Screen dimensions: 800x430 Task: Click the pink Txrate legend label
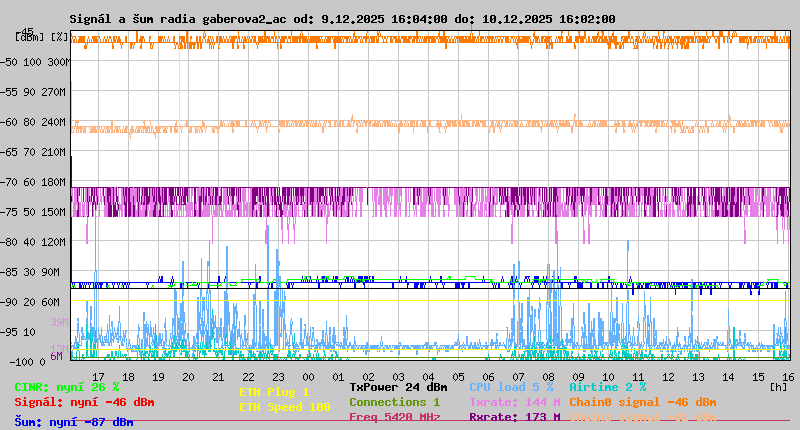(514, 402)
